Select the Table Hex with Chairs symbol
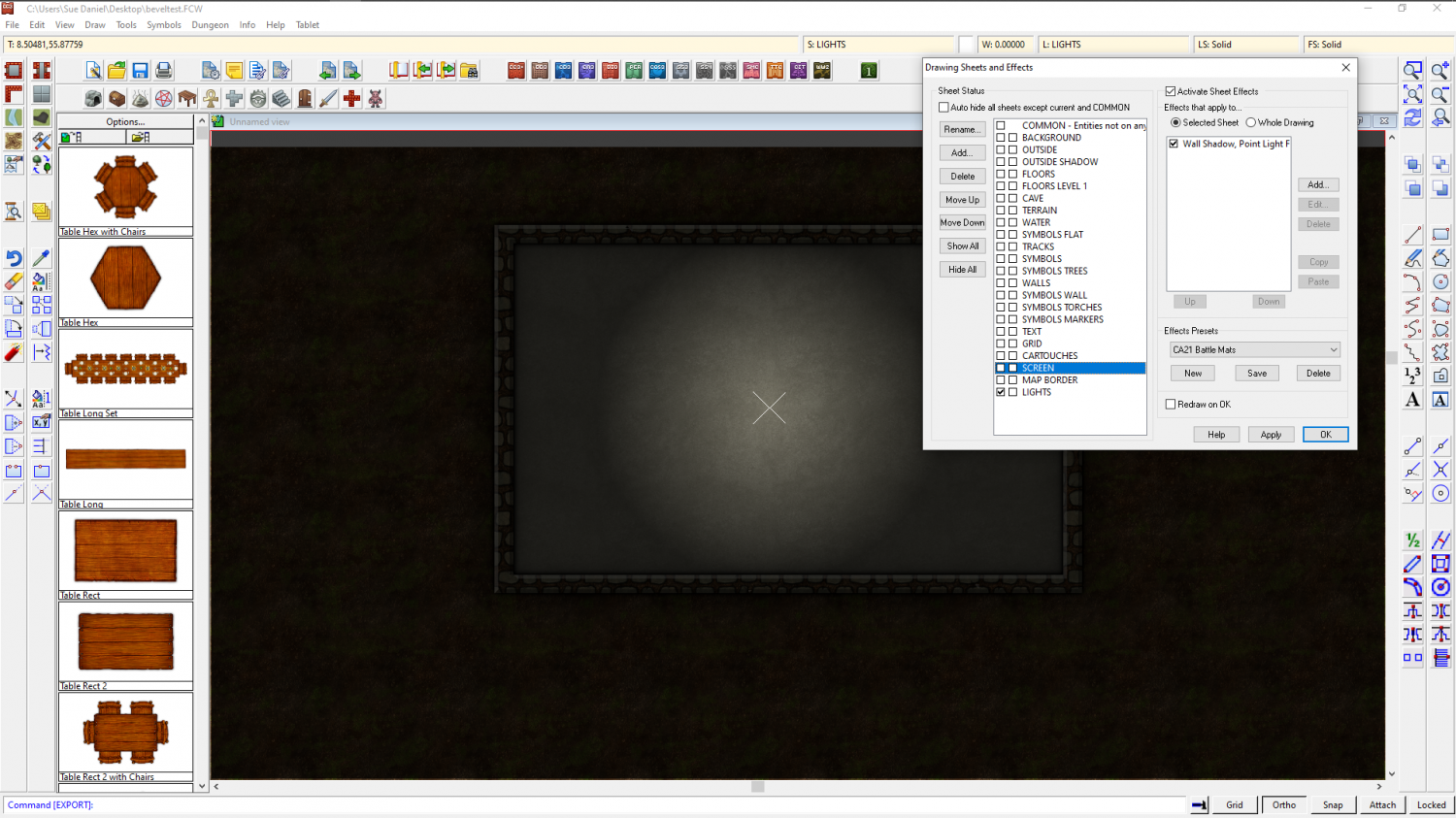The image size is (1456, 818). point(125,191)
